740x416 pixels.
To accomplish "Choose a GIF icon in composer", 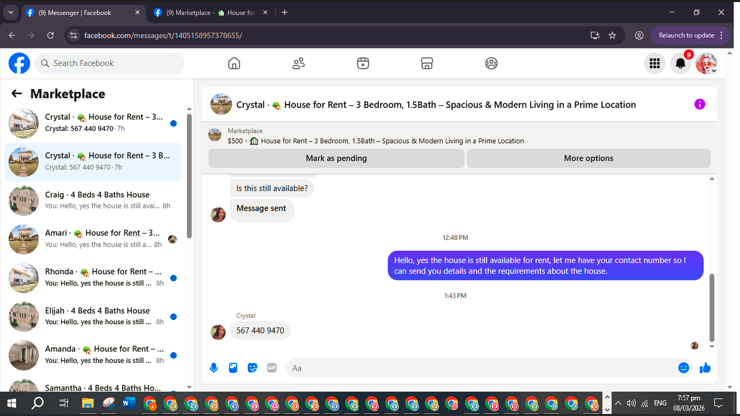I will pyautogui.click(x=272, y=368).
